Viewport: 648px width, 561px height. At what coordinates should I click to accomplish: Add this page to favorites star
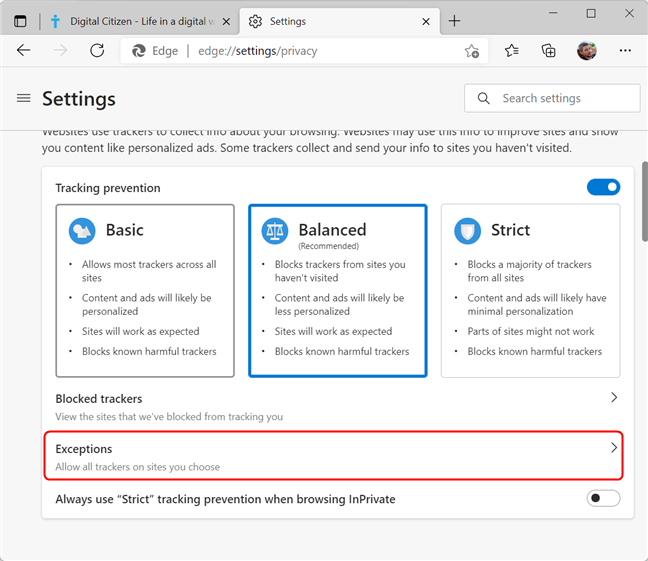[472, 51]
